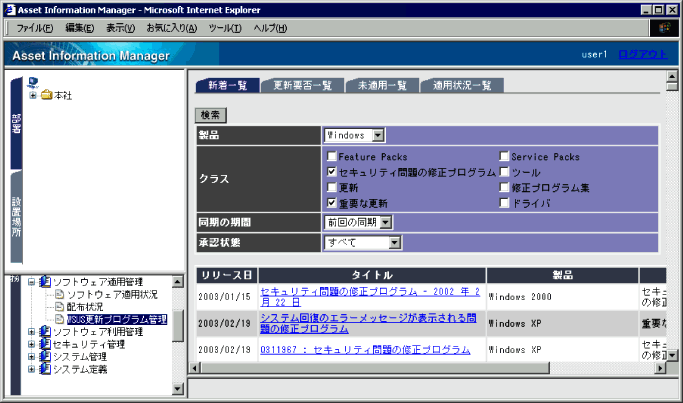Click the 検索 button

[x=210, y=115]
